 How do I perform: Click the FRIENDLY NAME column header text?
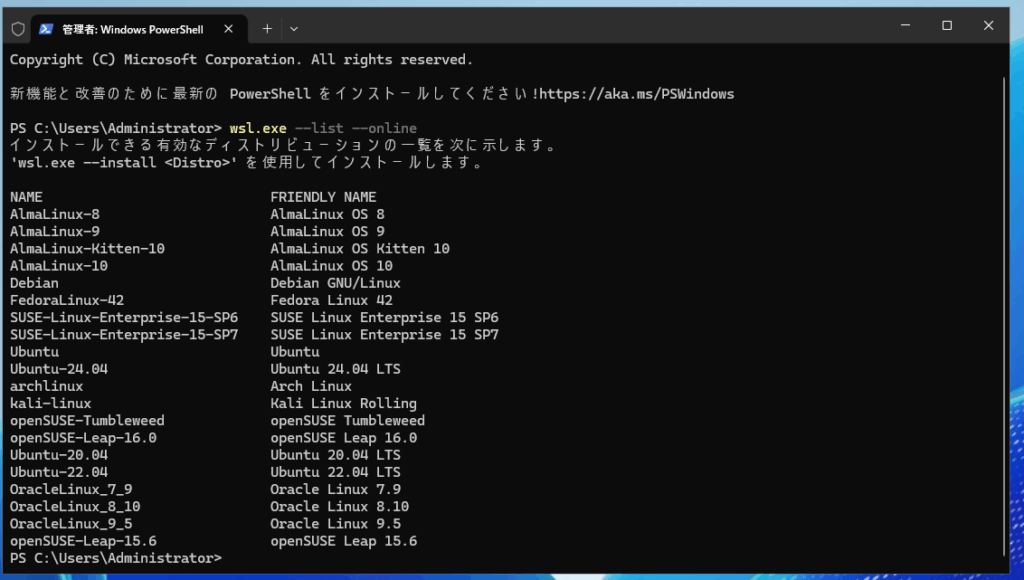323,197
